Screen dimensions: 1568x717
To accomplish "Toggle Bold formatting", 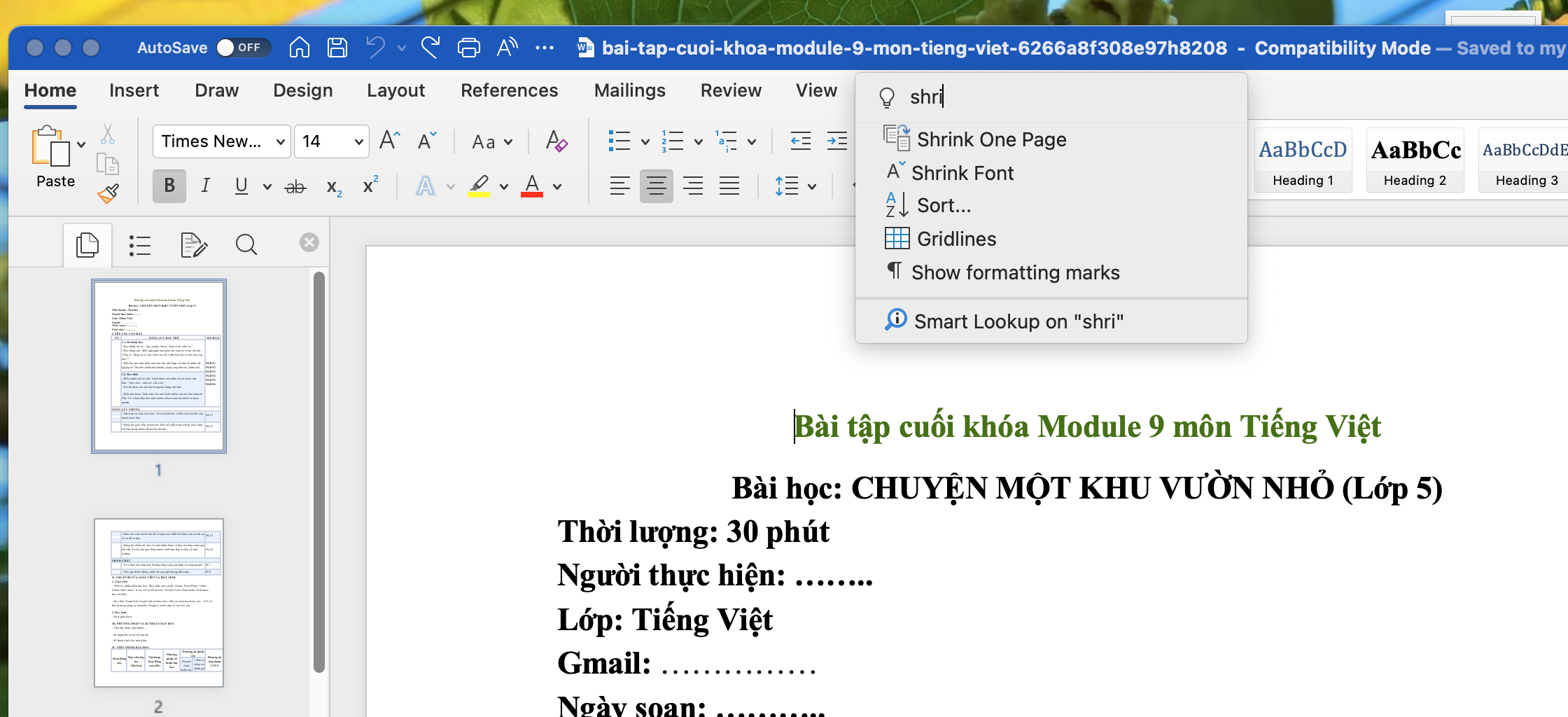I will click(x=169, y=186).
